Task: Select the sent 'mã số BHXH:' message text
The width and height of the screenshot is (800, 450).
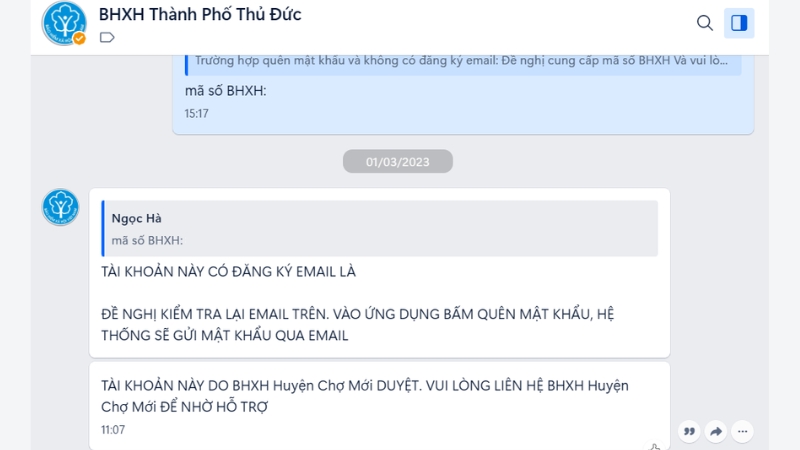Action: click(226, 91)
